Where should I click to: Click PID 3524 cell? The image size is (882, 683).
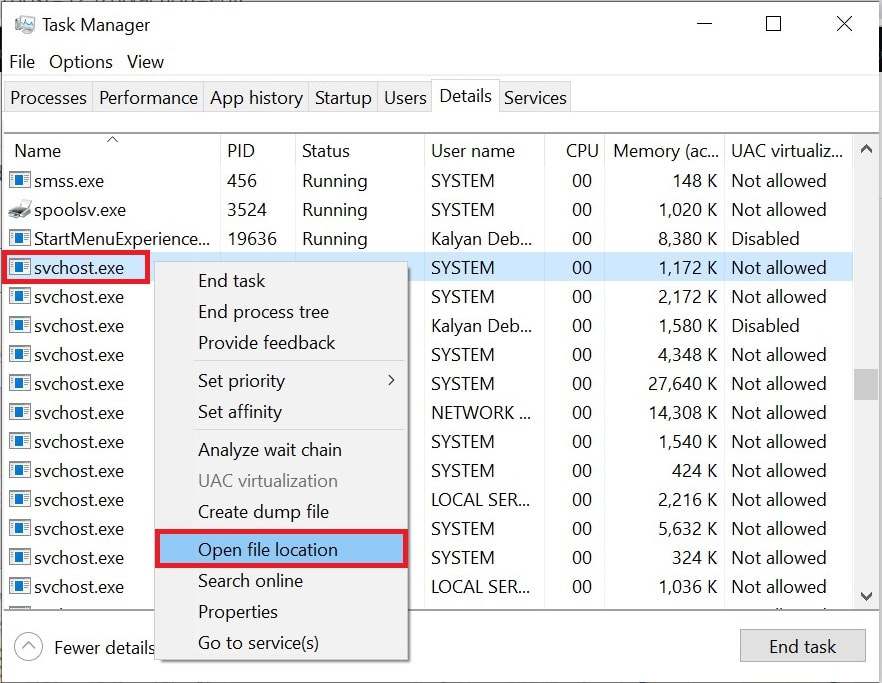pyautogui.click(x=246, y=209)
